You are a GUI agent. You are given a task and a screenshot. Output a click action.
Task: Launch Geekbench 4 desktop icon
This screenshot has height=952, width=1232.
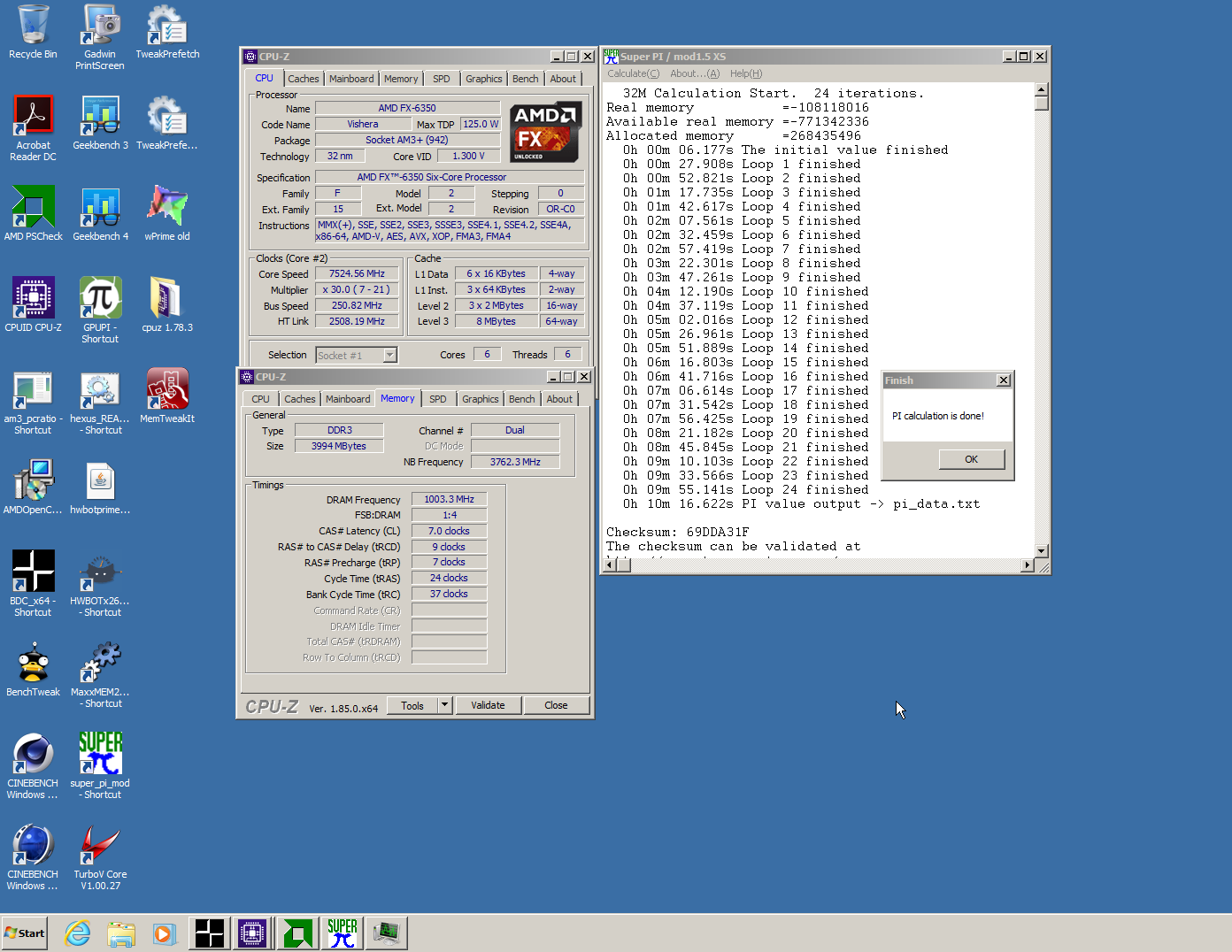click(x=100, y=214)
